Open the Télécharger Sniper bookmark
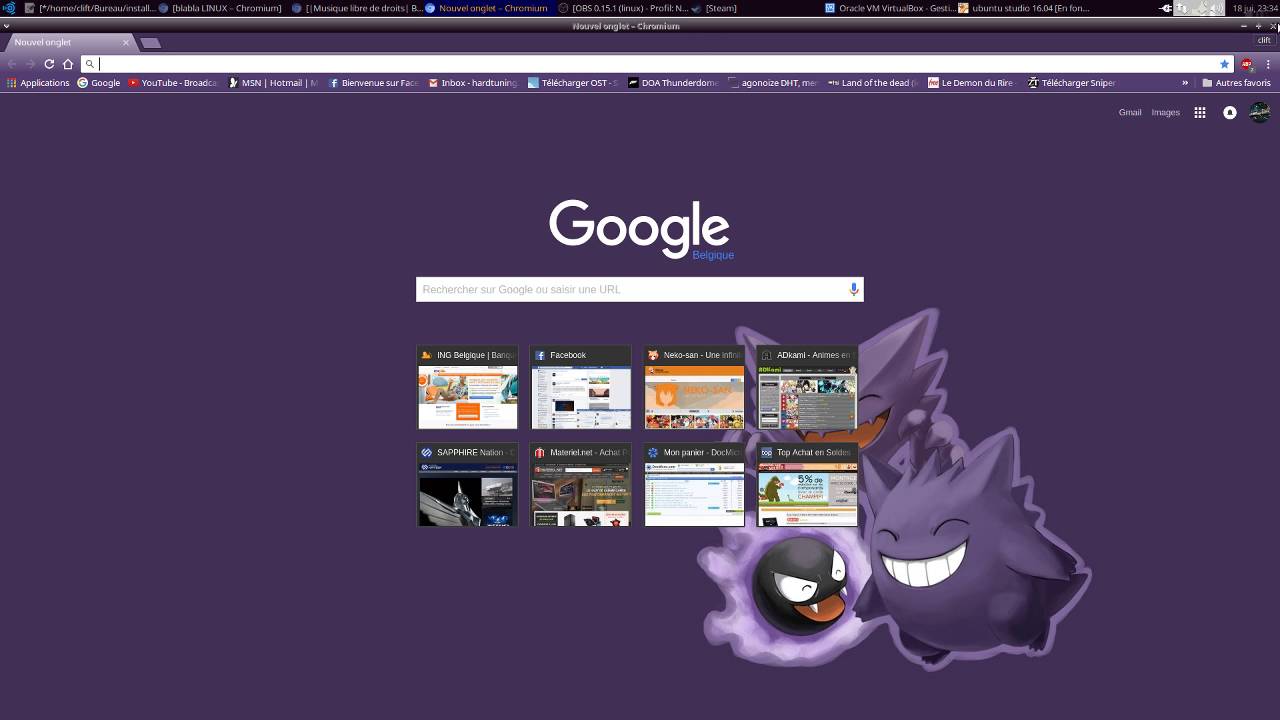The width and height of the screenshot is (1280, 720). click(x=1073, y=83)
